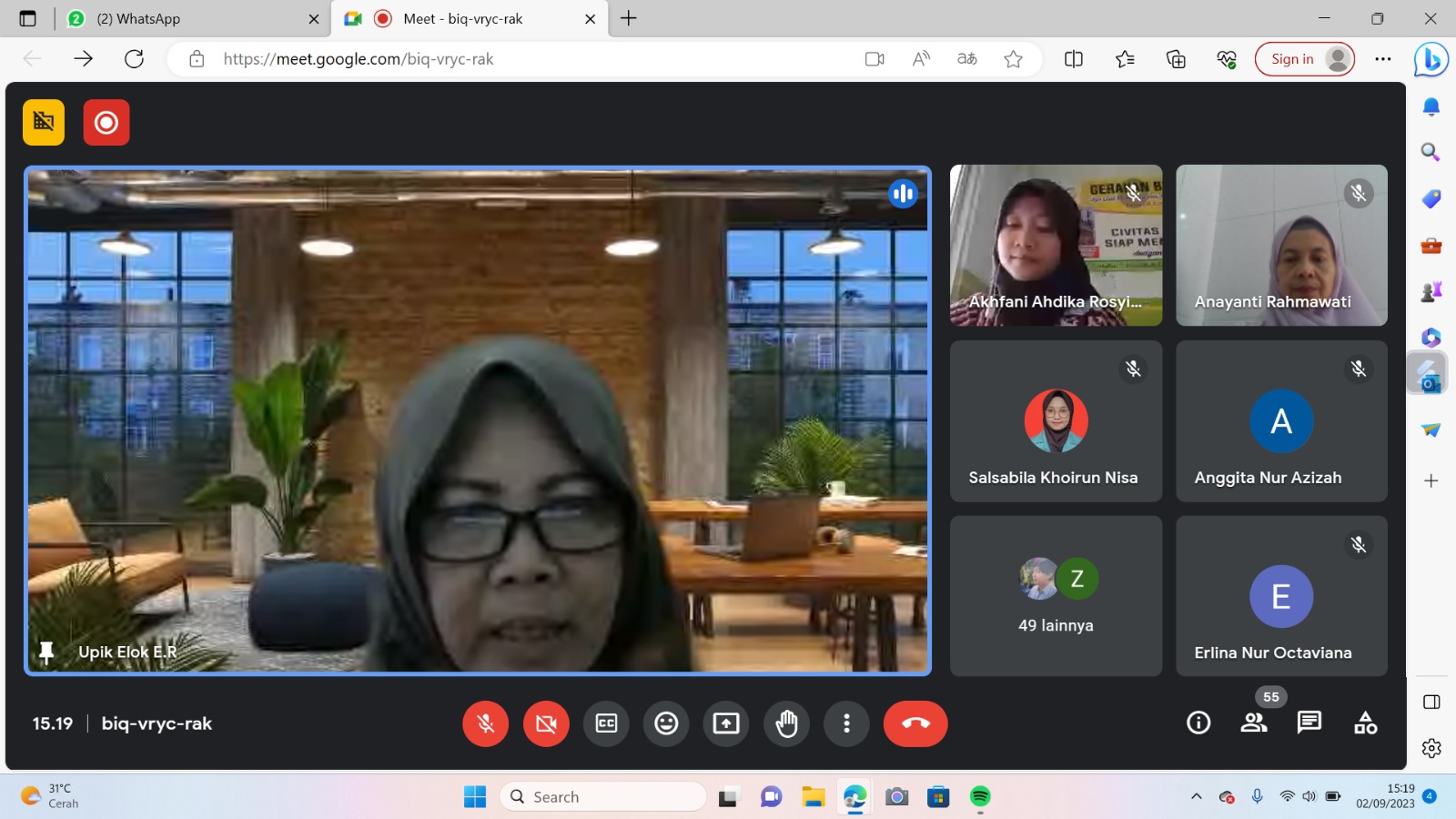Viewport: 1456px width, 819px height.
Task: Open the Activities shapes icon
Action: [x=1365, y=723]
